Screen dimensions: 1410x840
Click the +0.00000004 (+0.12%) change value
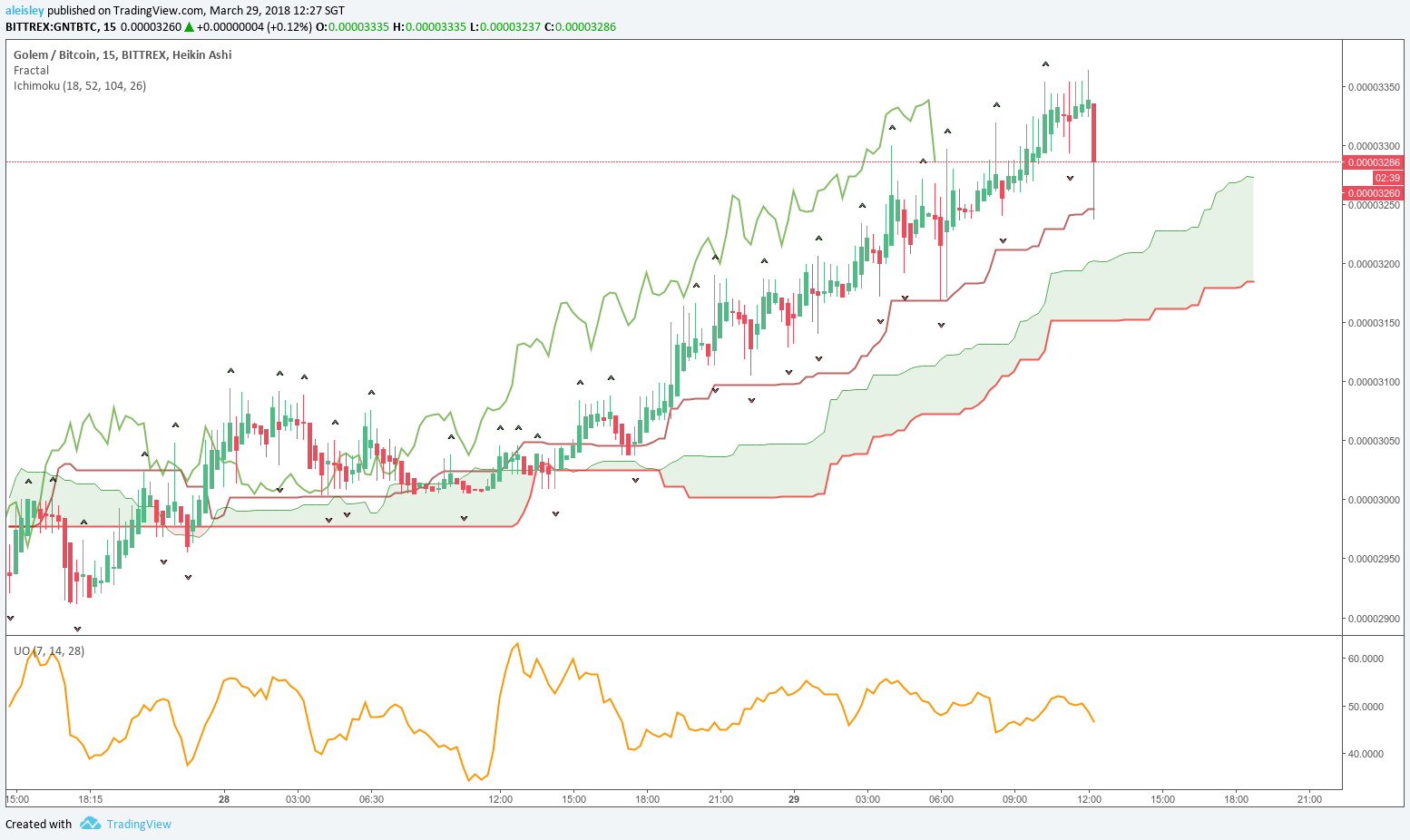[x=254, y=27]
